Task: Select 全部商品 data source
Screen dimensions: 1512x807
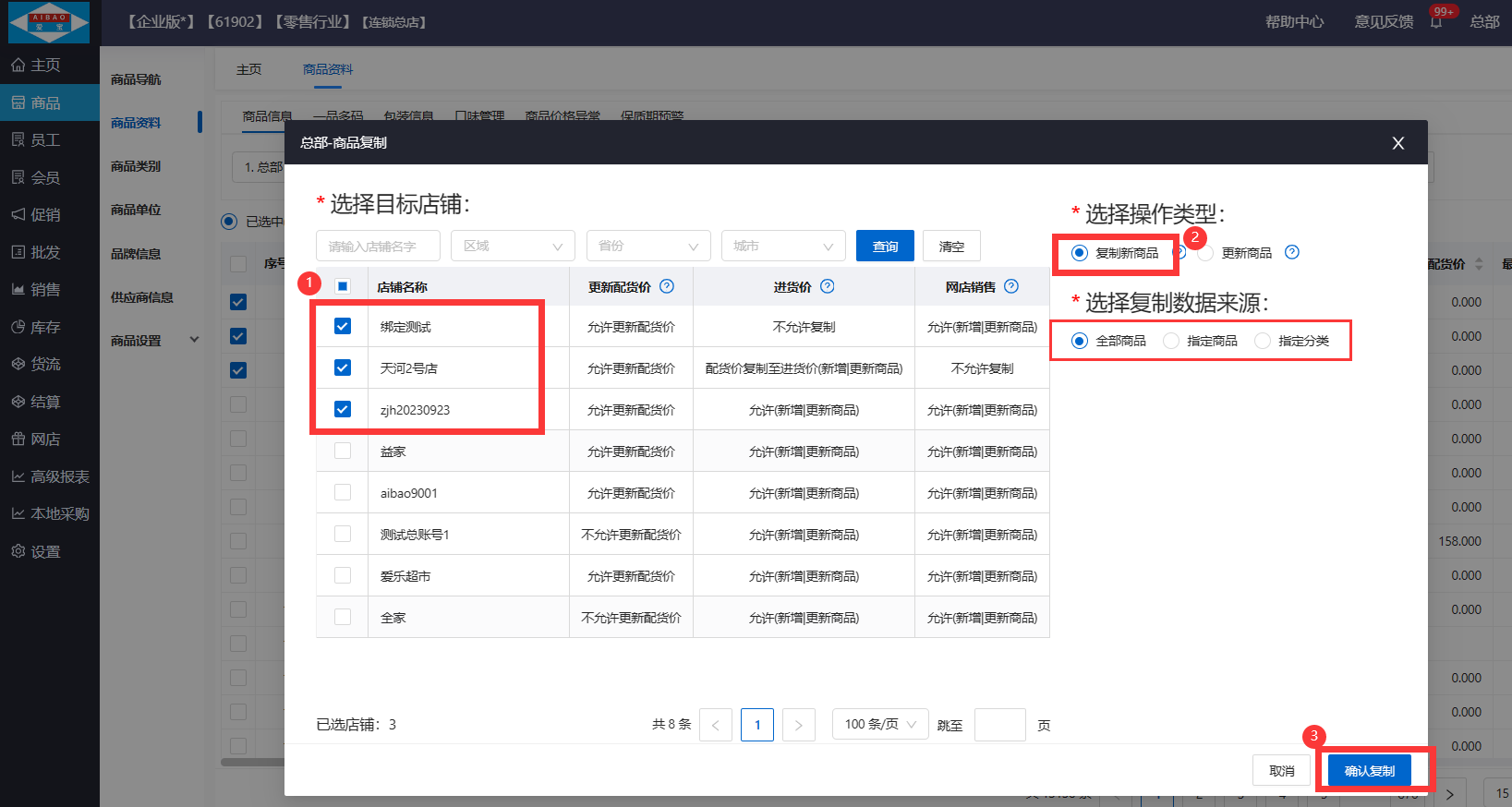Action: 1080,341
